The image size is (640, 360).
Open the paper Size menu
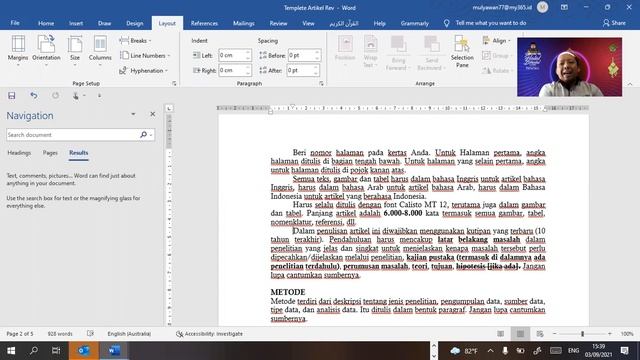(x=75, y=51)
